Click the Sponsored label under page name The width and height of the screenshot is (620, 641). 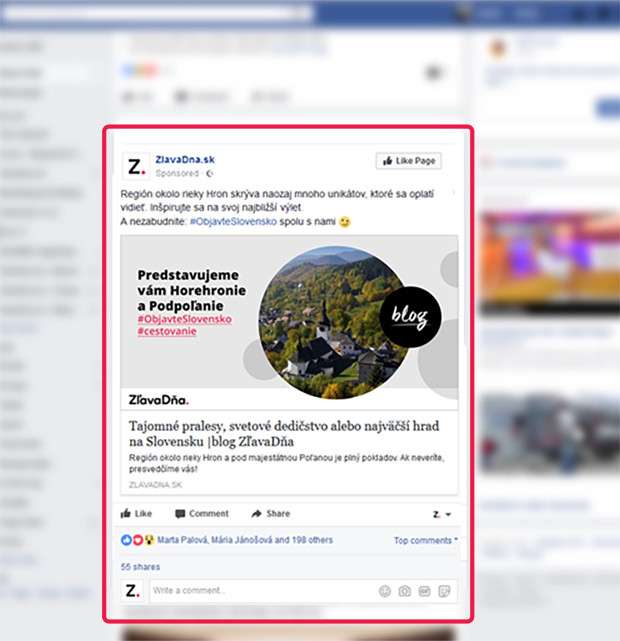click(177, 173)
